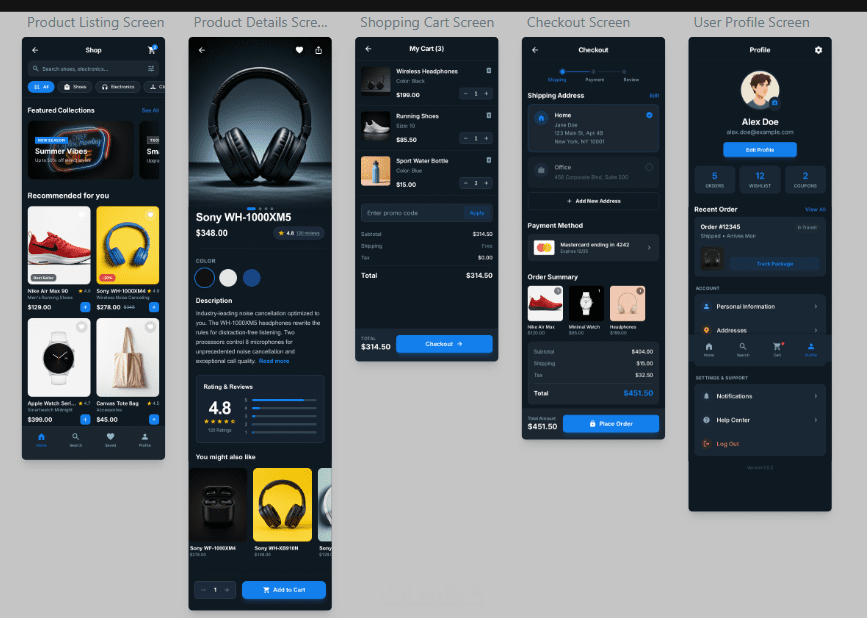The width and height of the screenshot is (867, 618).
Task: Open Help Center row
Action: (x=760, y=420)
